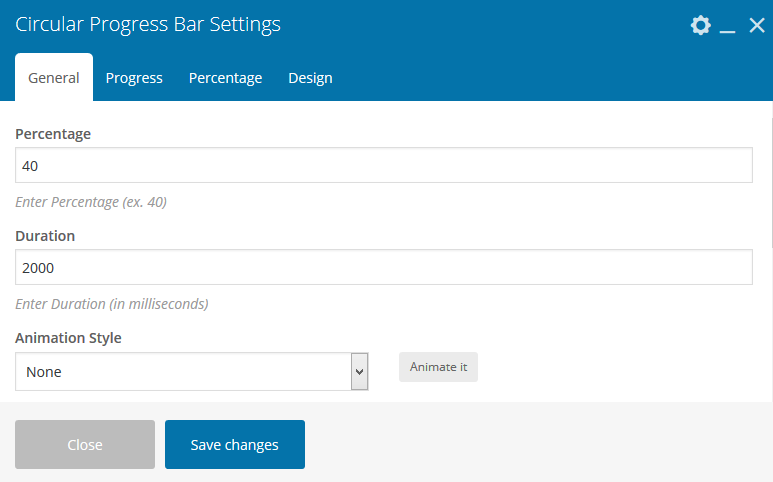Open the Progress tab
Viewport: 773px width, 482px height.
tap(134, 78)
